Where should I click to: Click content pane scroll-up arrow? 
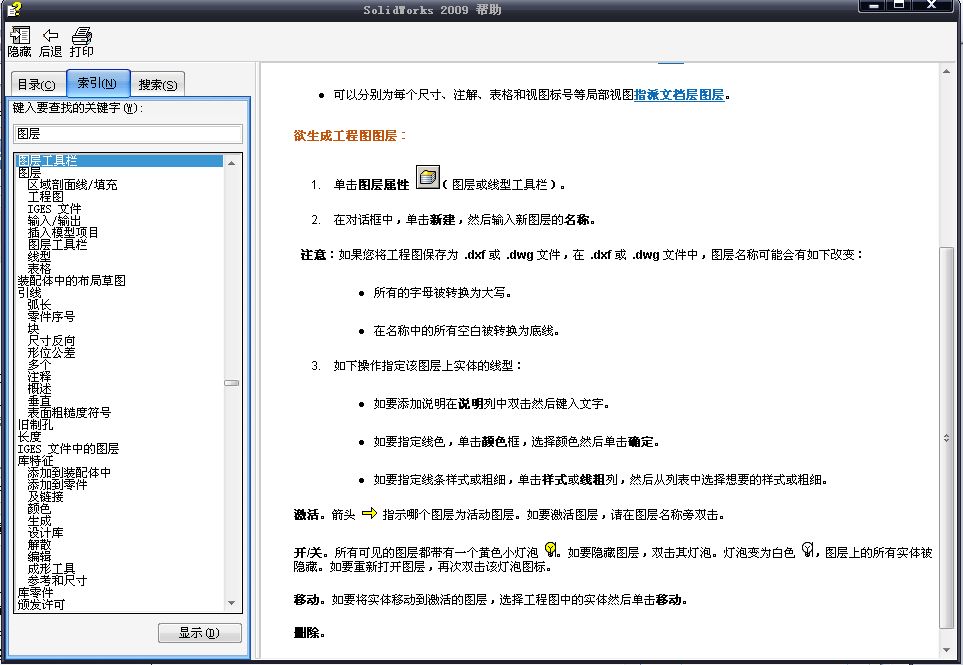[946, 71]
